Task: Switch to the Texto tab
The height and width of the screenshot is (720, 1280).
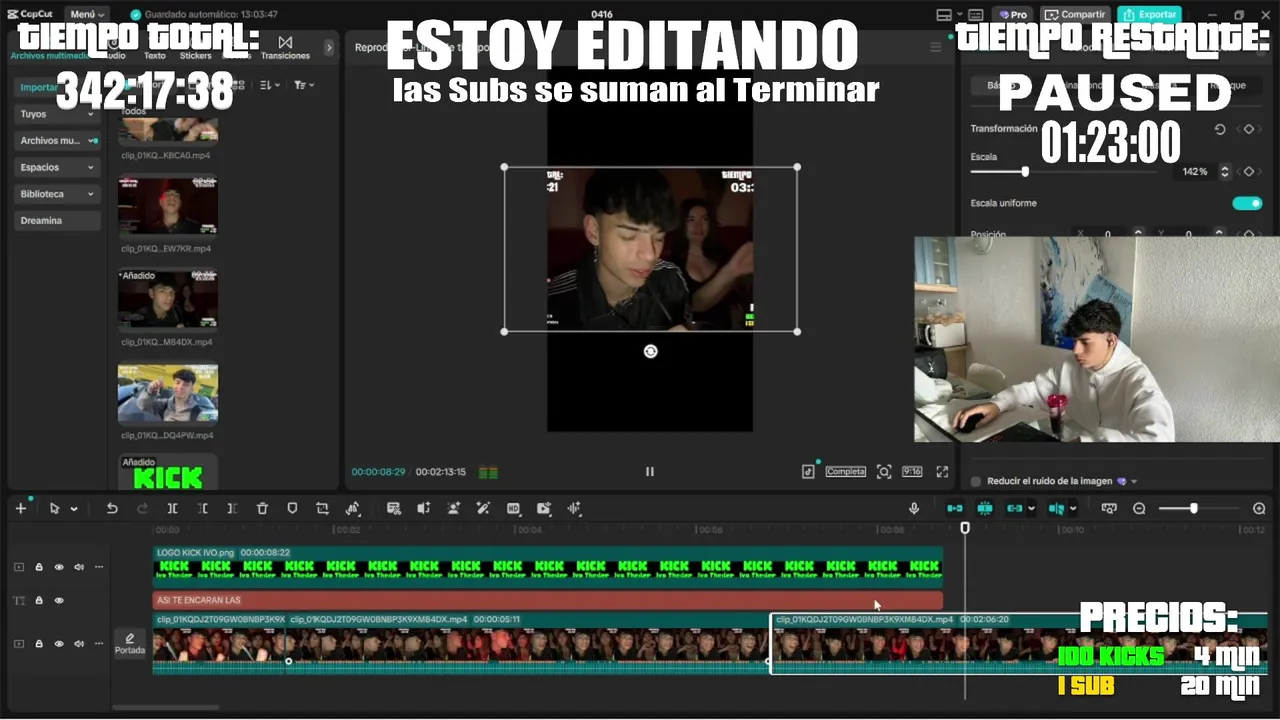Action: click(x=155, y=55)
